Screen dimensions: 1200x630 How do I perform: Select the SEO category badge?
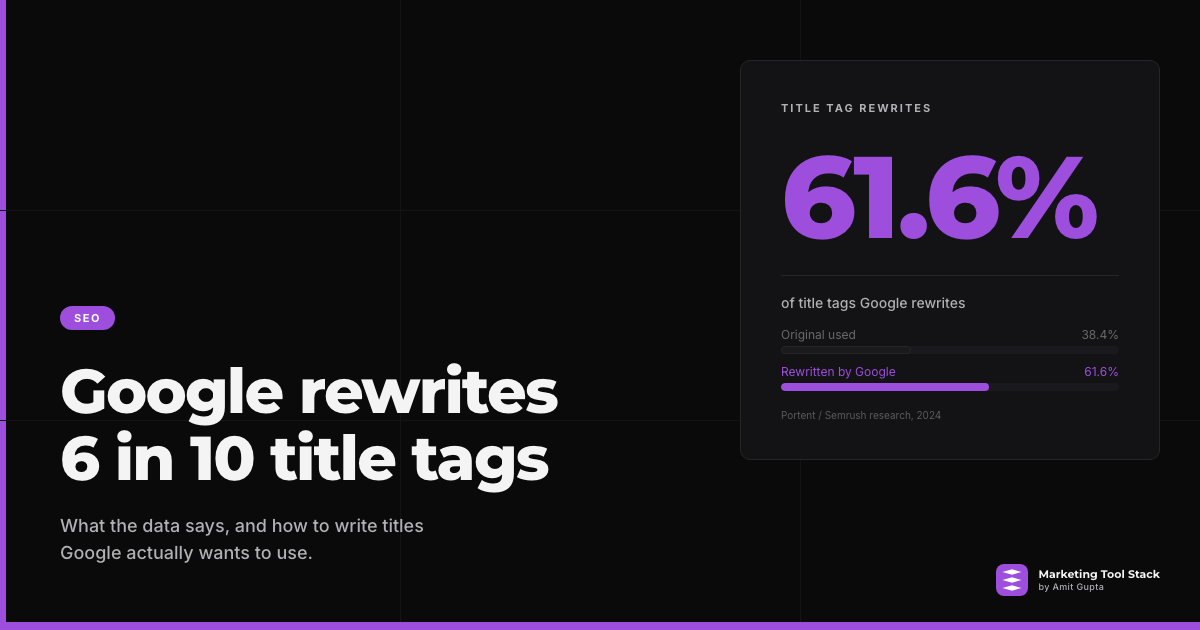[x=87, y=318]
